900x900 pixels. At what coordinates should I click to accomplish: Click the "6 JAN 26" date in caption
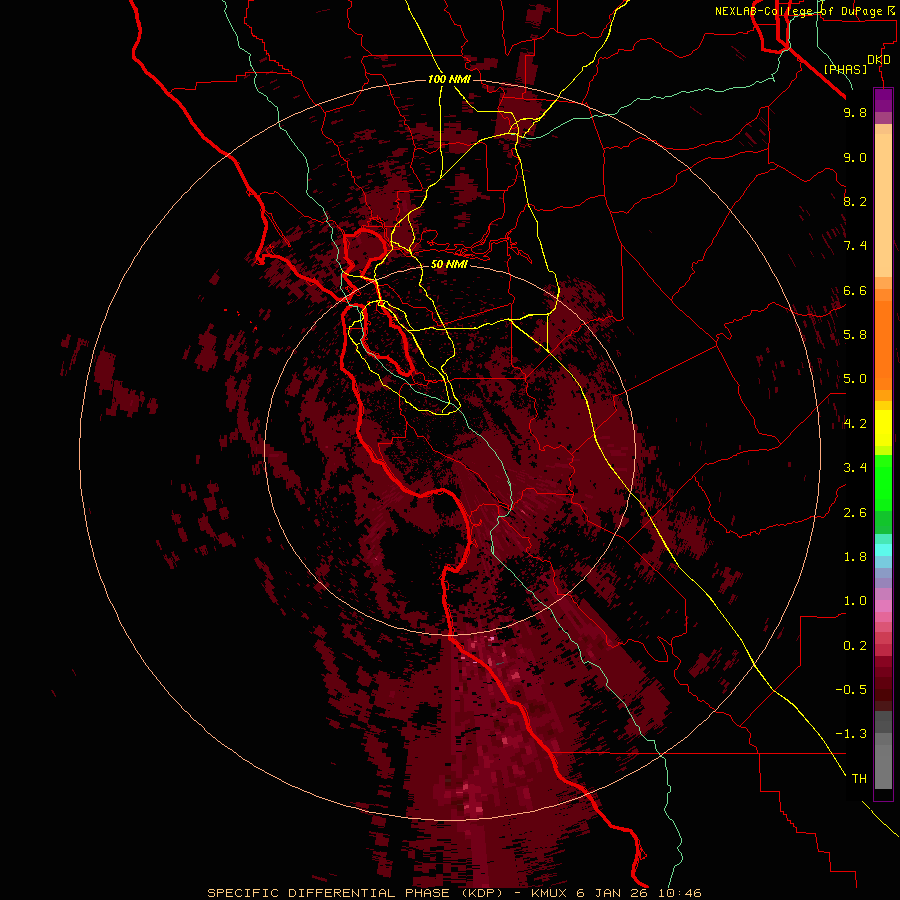[x=614, y=893]
